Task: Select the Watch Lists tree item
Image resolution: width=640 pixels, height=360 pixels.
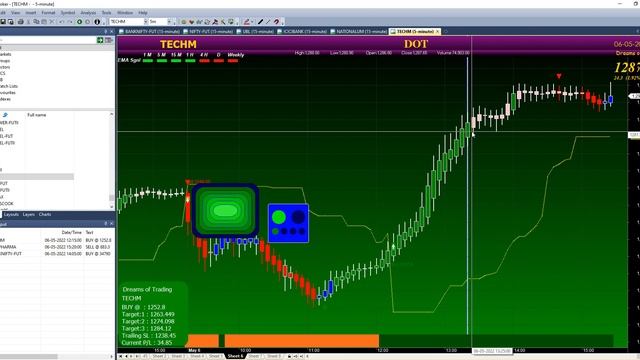Action: (x=8, y=86)
